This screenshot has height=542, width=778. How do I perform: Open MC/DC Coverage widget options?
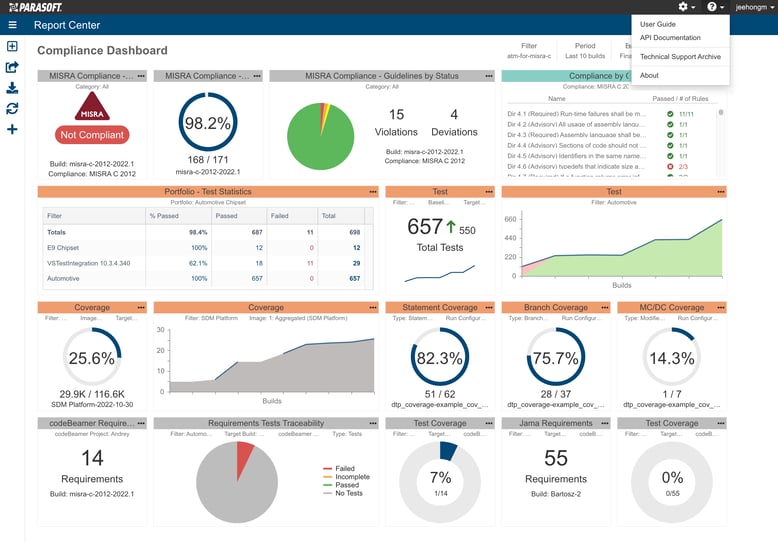coord(721,308)
